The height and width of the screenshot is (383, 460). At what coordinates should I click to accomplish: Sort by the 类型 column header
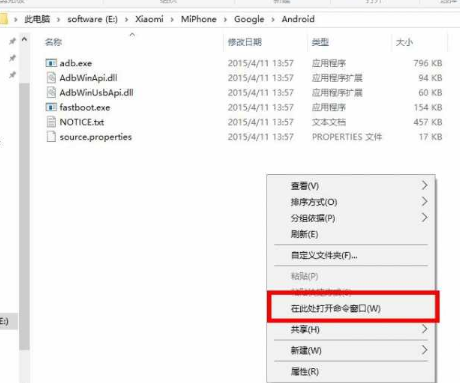pyautogui.click(x=320, y=42)
